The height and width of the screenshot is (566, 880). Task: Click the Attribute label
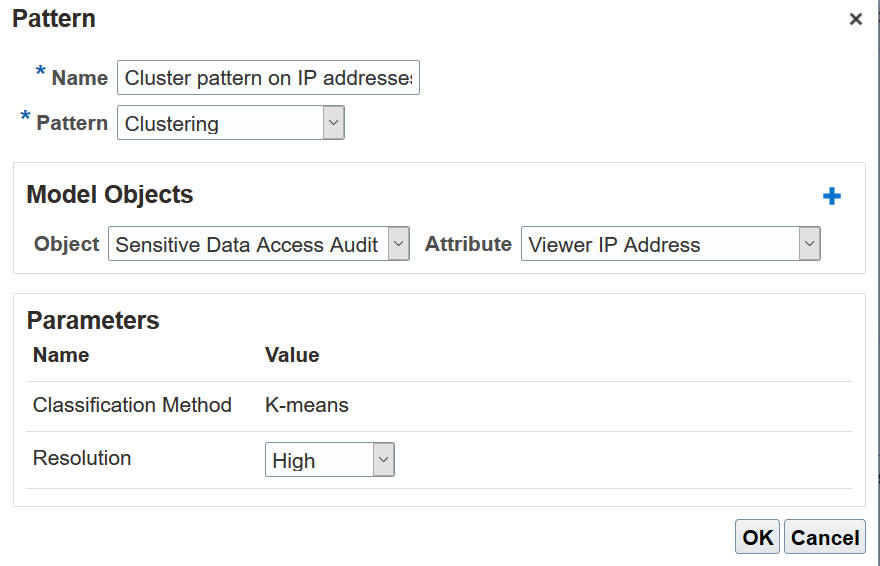(468, 244)
